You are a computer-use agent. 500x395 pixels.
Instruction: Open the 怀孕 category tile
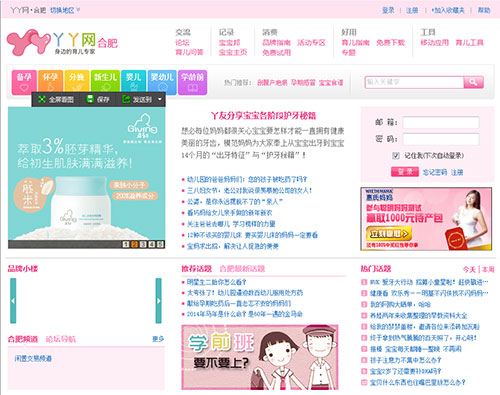pyautogui.click(x=50, y=82)
